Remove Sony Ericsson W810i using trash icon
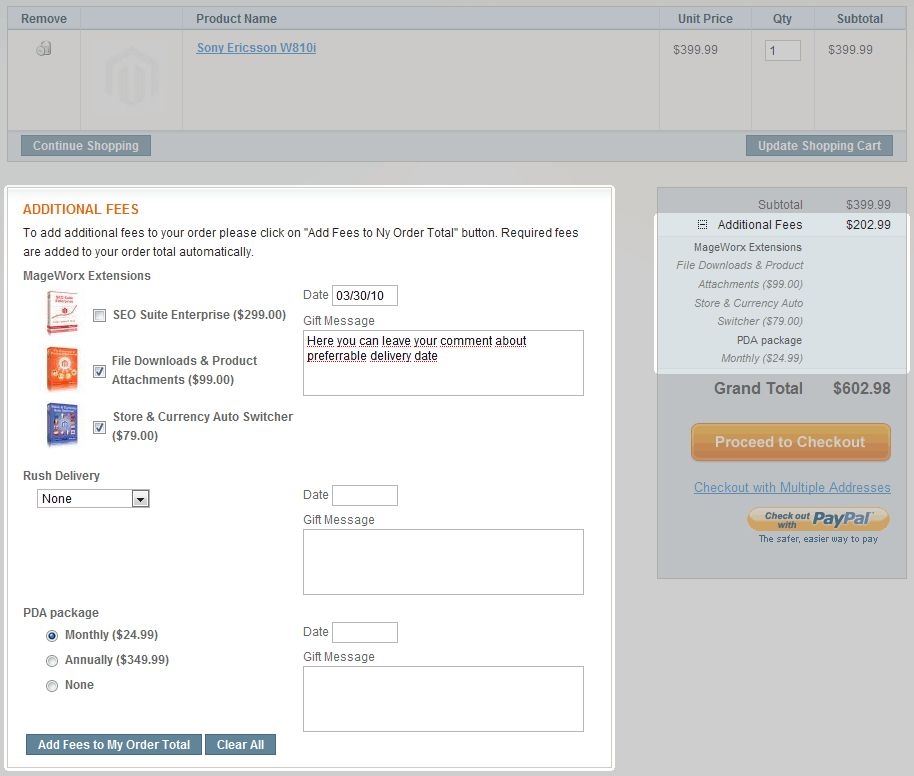This screenshot has height=776, width=914. point(44,48)
